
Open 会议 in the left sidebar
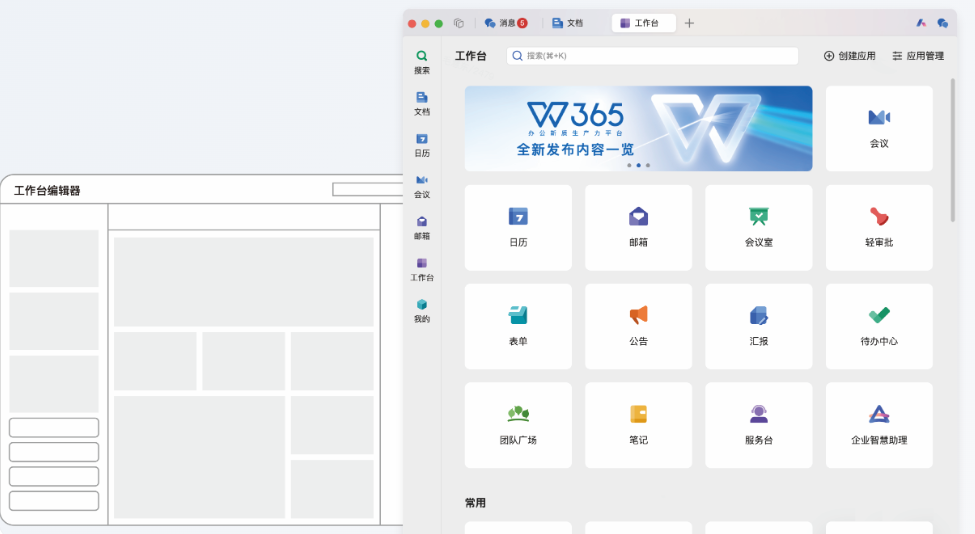(x=422, y=186)
